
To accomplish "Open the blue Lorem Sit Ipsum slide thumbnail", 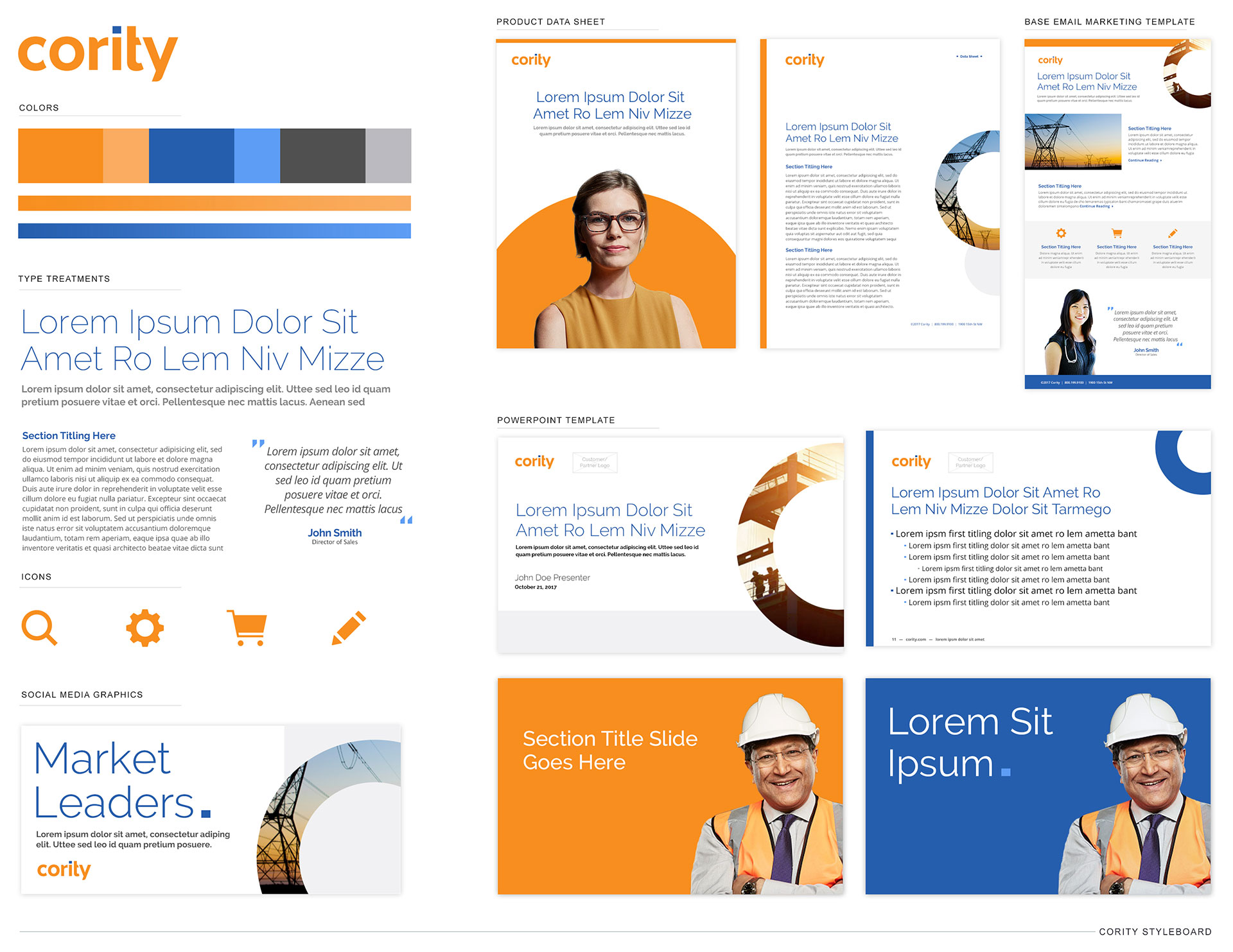I will tap(1038, 786).
